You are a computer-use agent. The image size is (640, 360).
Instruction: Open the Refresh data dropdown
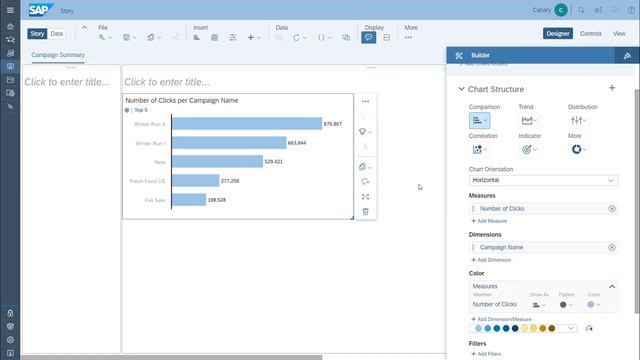299,38
